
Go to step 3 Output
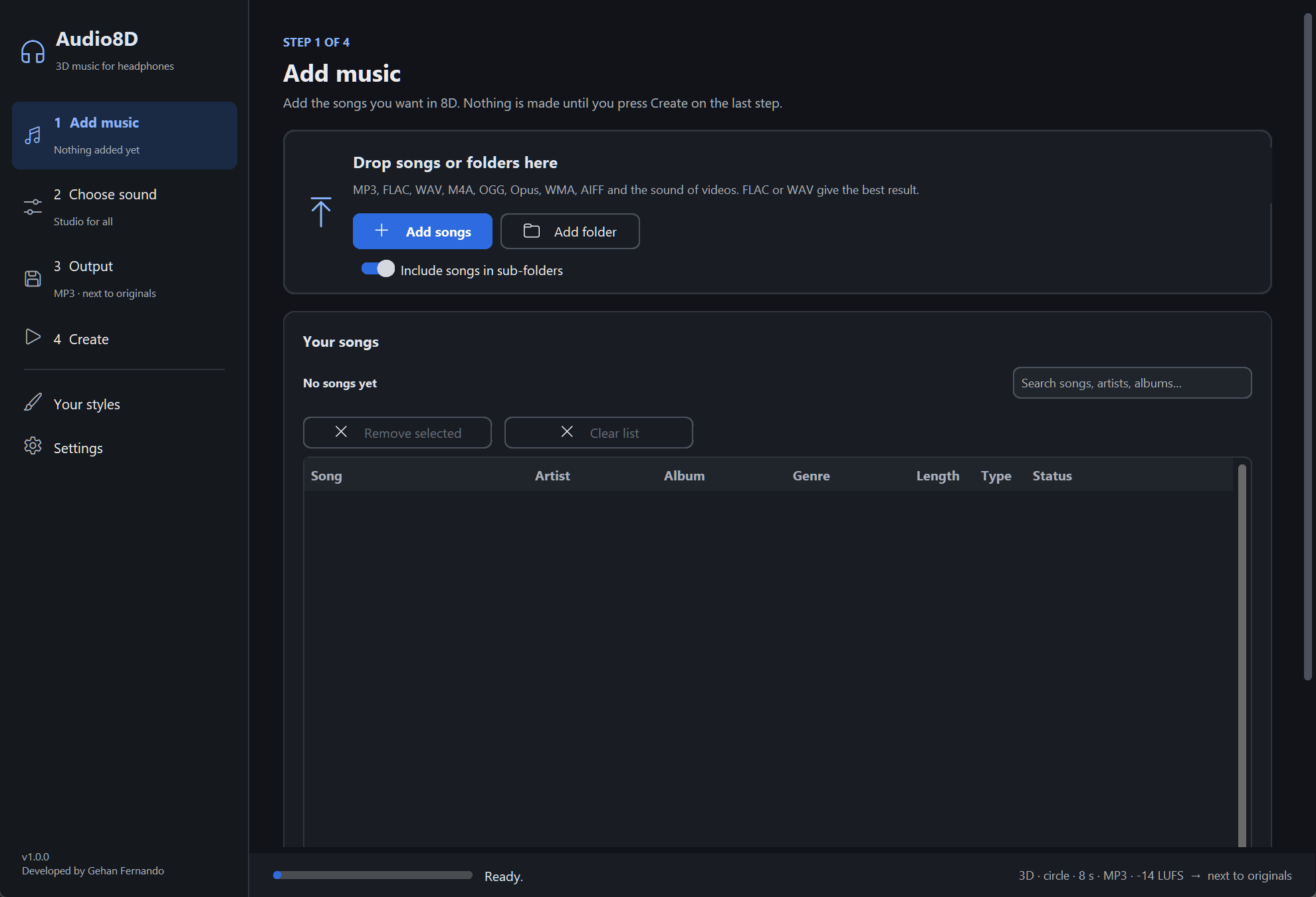(x=124, y=279)
